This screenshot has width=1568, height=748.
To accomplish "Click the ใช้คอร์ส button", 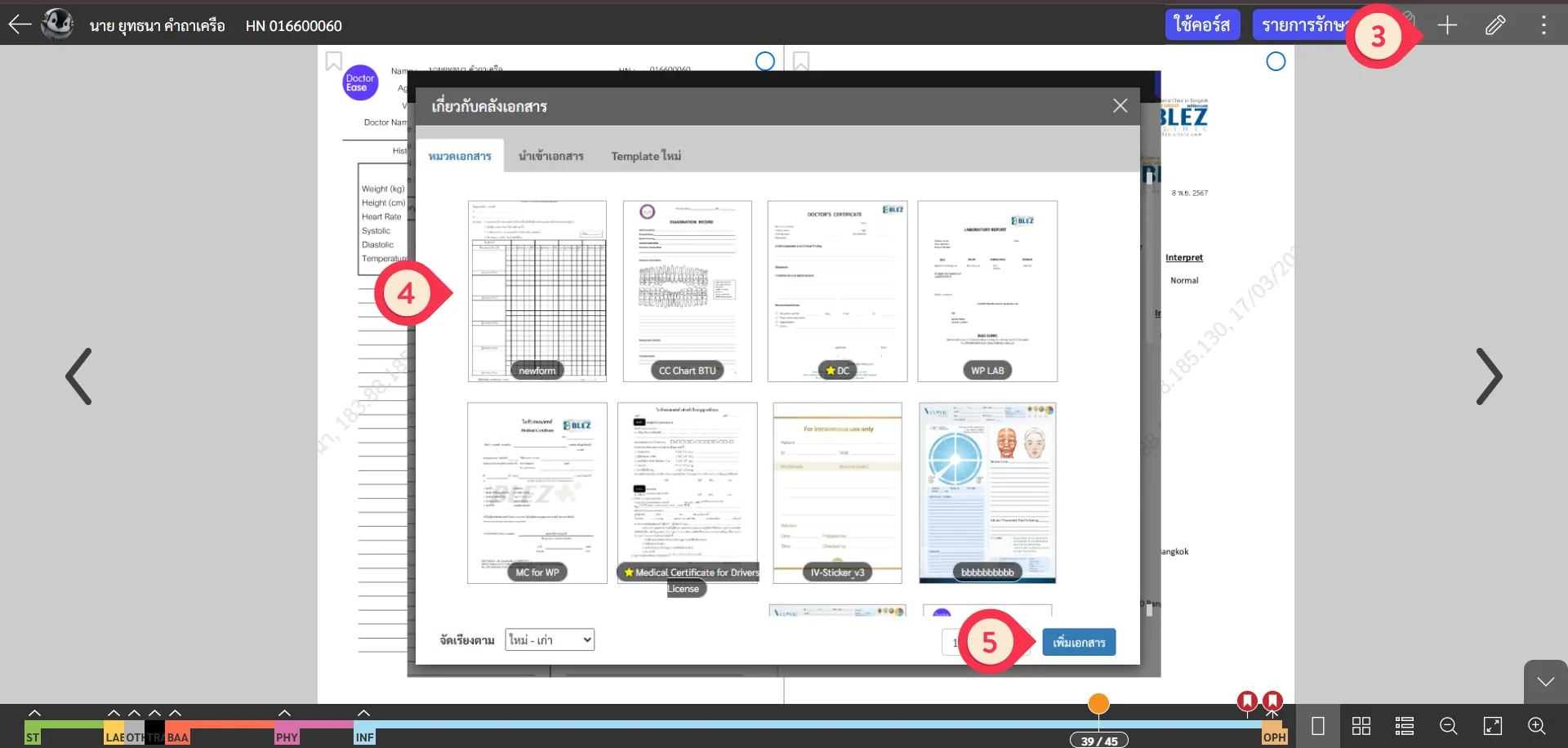I will tap(1202, 25).
